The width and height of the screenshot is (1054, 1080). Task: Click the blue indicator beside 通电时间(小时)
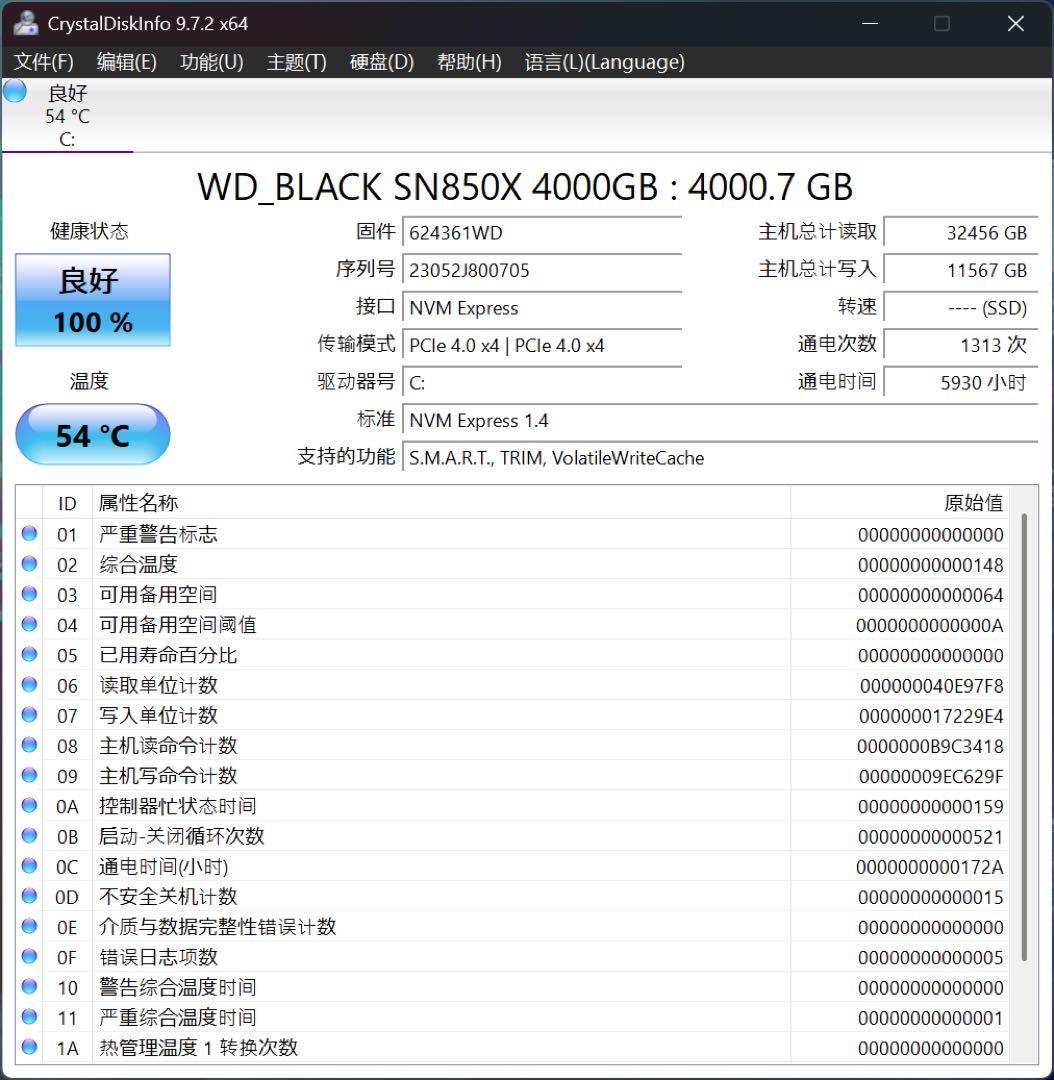(x=29, y=866)
